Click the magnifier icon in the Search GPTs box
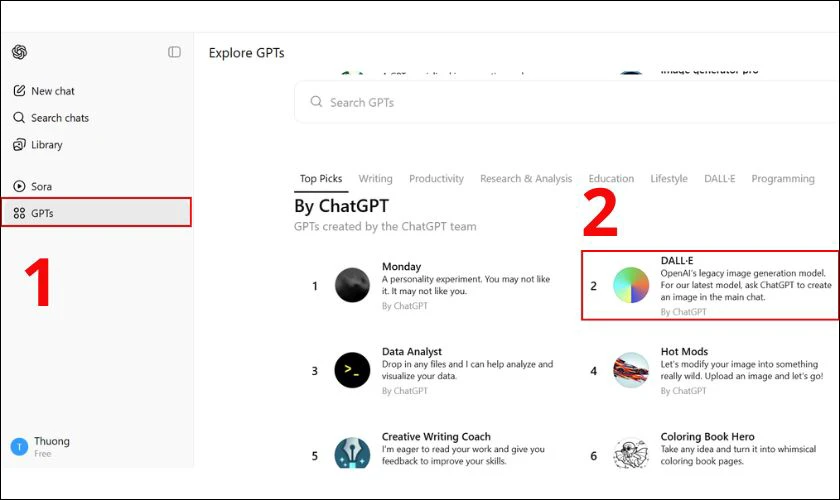The height and width of the screenshot is (500, 840). [316, 101]
